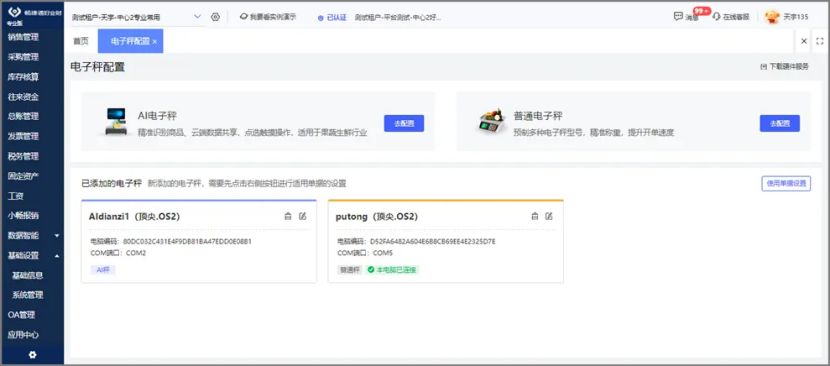Collapse the 基础设置 sidebar menu
Screen dimensions: 830x366
(x=32, y=255)
